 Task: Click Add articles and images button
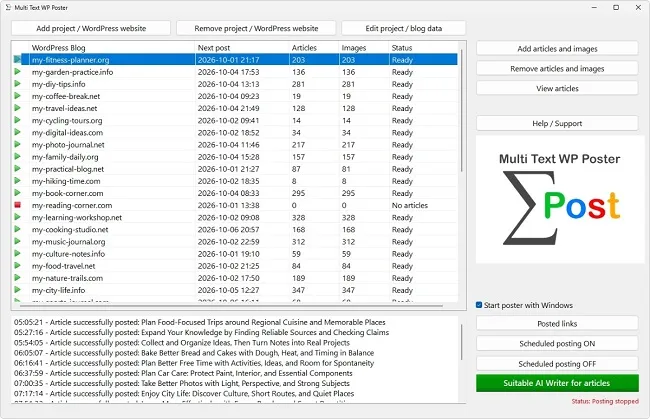click(x=557, y=48)
